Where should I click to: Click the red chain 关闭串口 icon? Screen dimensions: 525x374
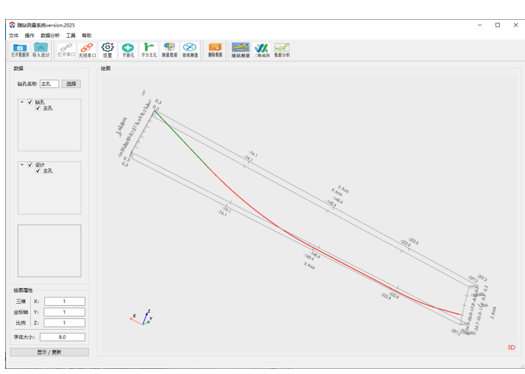click(x=87, y=50)
